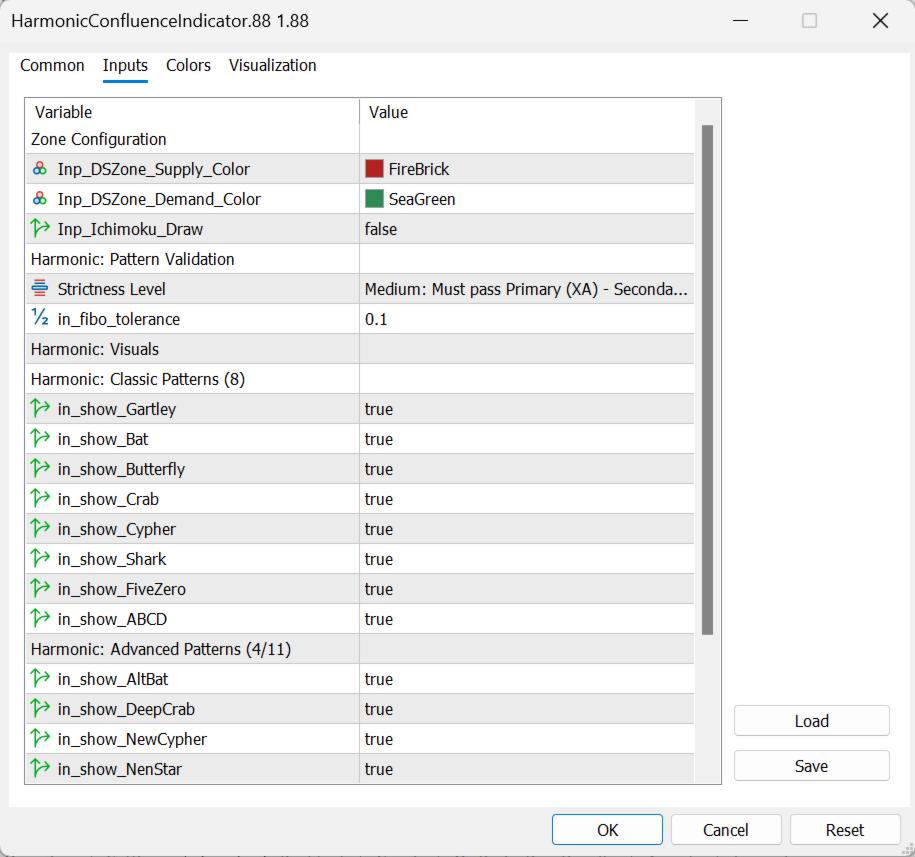Select the in_show_FiveZero variable name

click(x=121, y=589)
